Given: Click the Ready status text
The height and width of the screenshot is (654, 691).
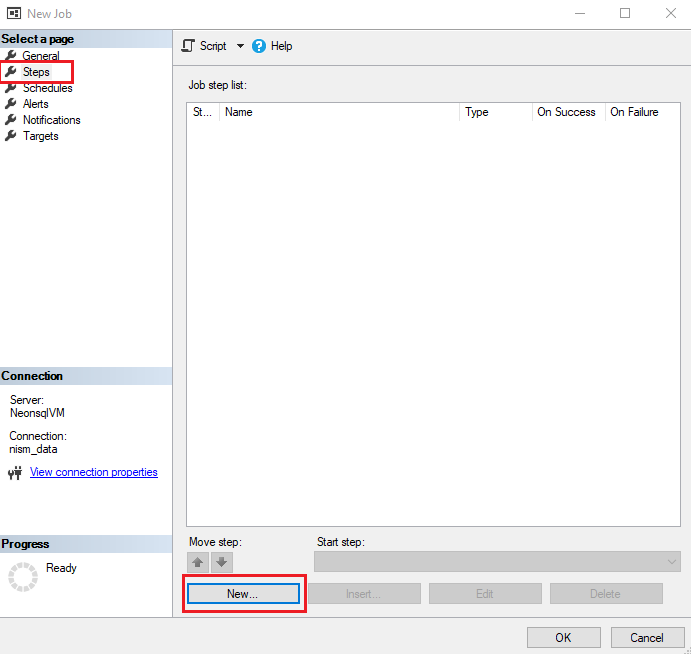Looking at the screenshot, I should [x=61, y=568].
